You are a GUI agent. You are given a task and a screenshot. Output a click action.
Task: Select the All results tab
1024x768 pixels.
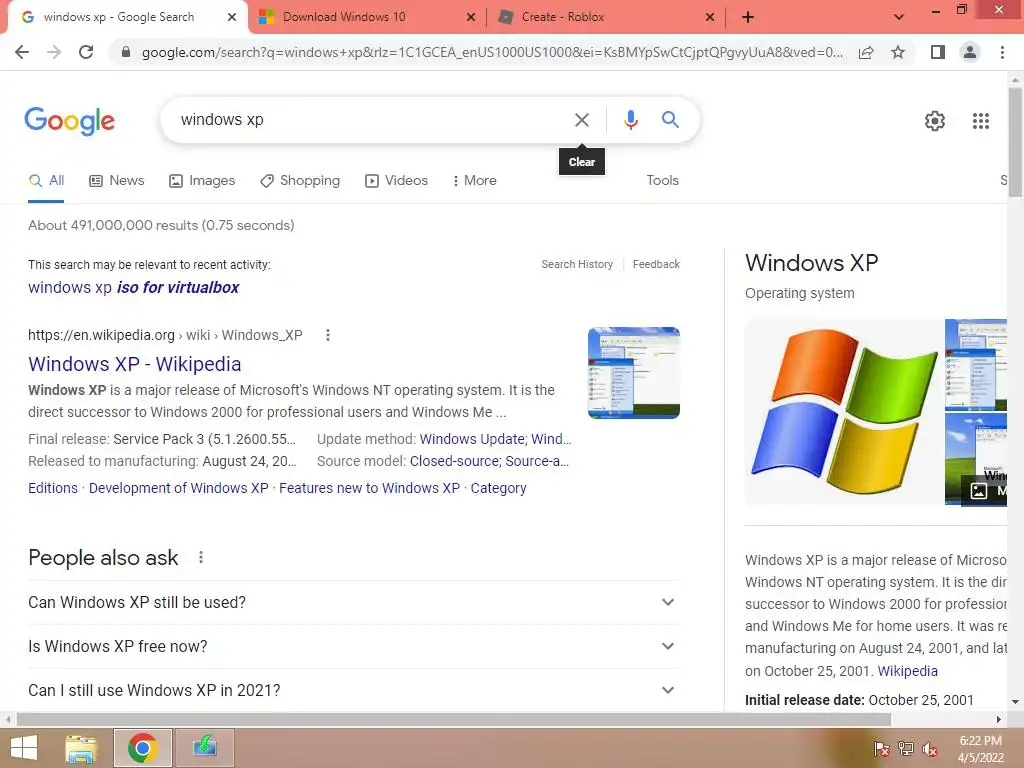point(46,180)
